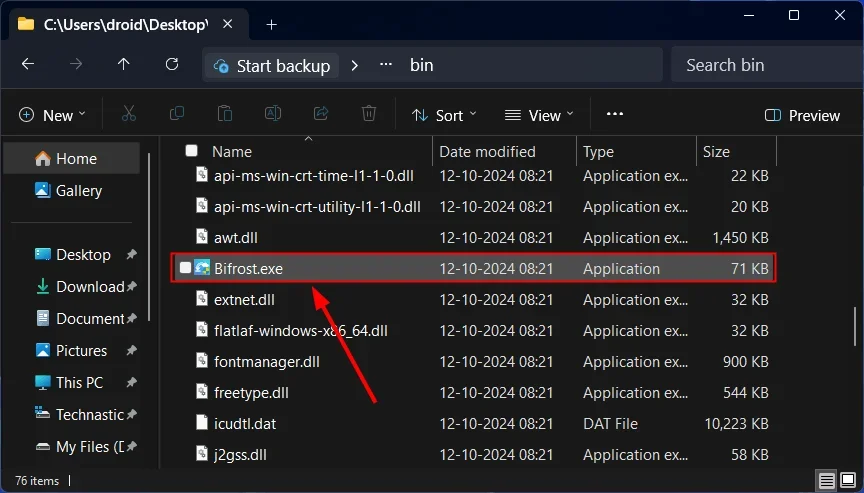The width and height of the screenshot is (864, 493).
Task: Click the bin folder breadcrumb
Action: pyautogui.click(x=422, y=65)
